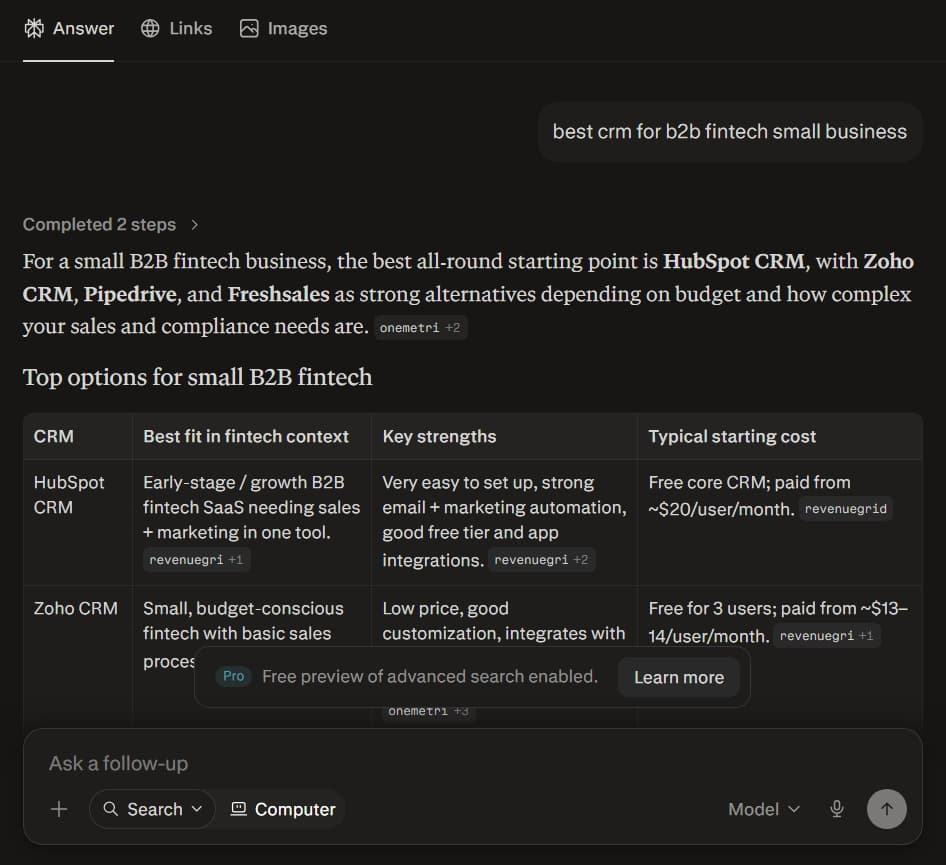Open the Search mode dropdown
The height and width of the screenshot is (865, 946).
152,809
